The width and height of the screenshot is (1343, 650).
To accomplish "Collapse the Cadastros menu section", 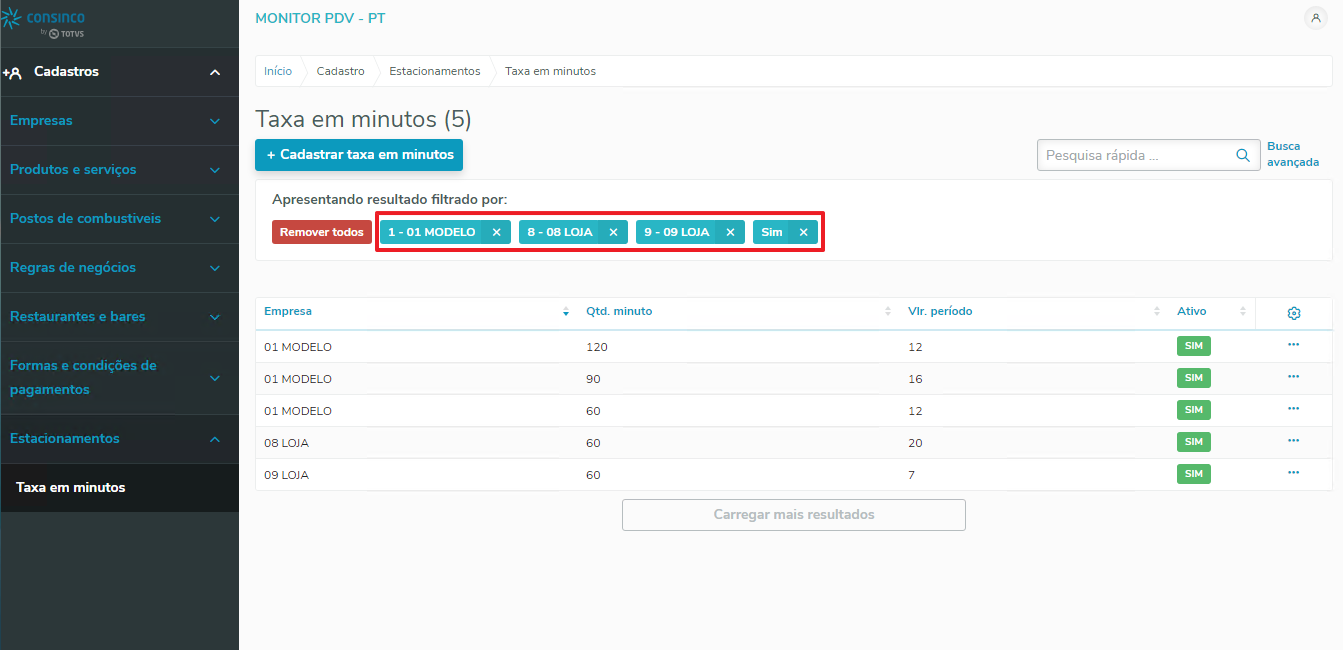I will click(x=215, y=72).
